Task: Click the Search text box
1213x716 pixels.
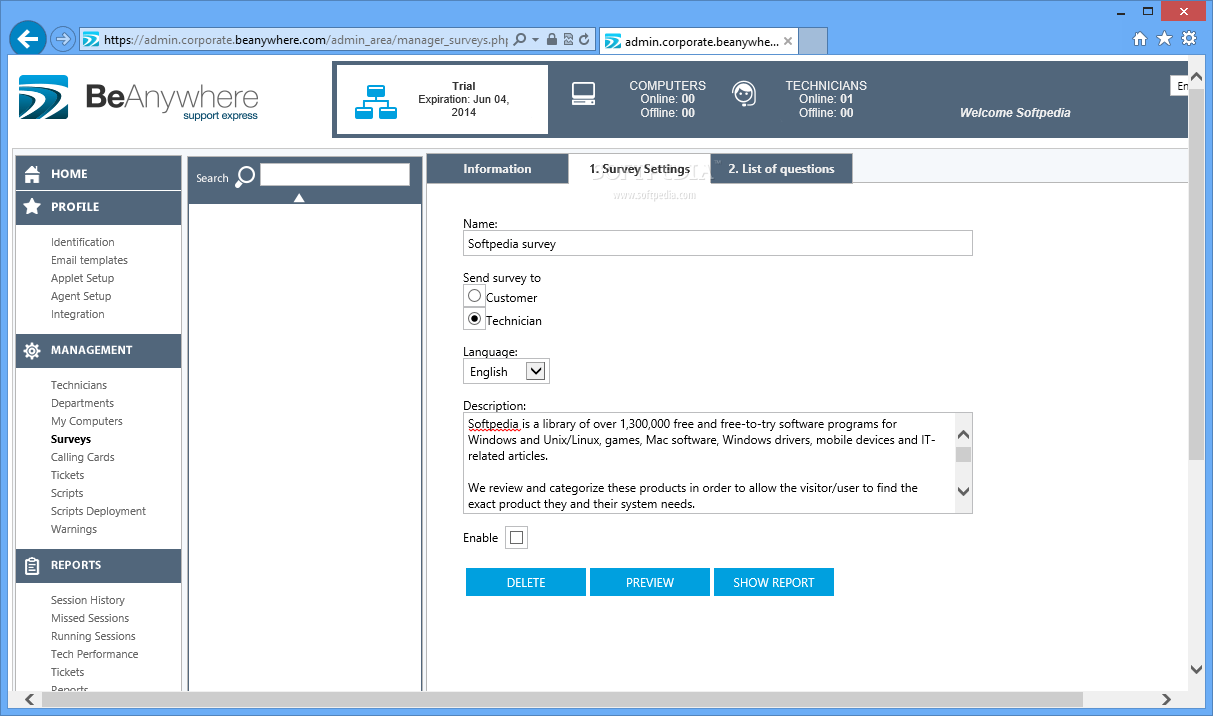Action: (335, 175)
